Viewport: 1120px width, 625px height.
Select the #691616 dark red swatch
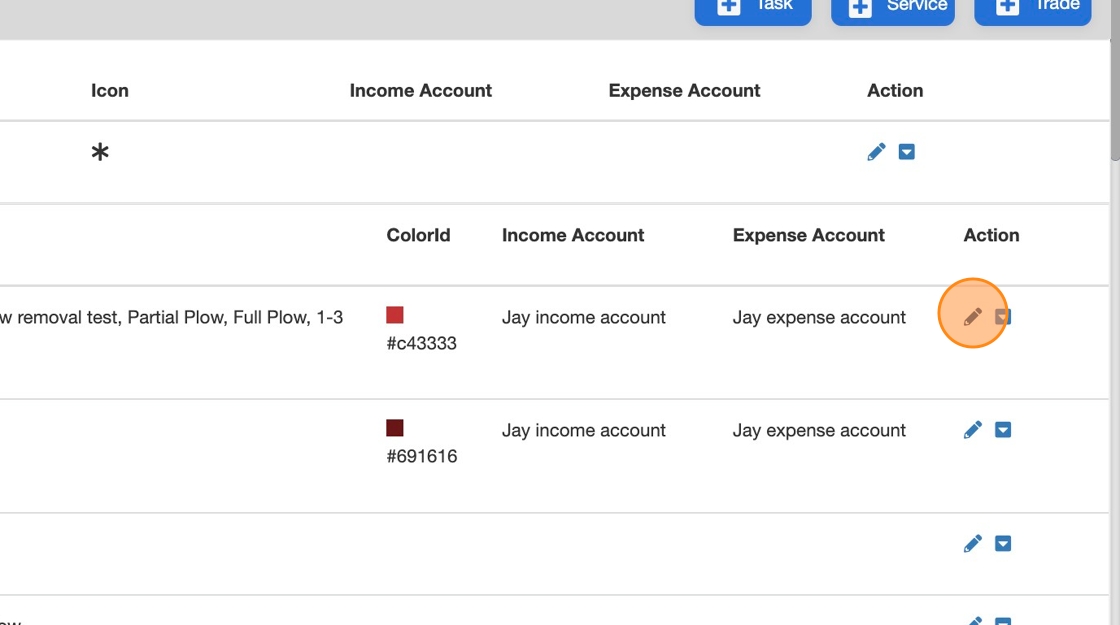pos(395,428)
